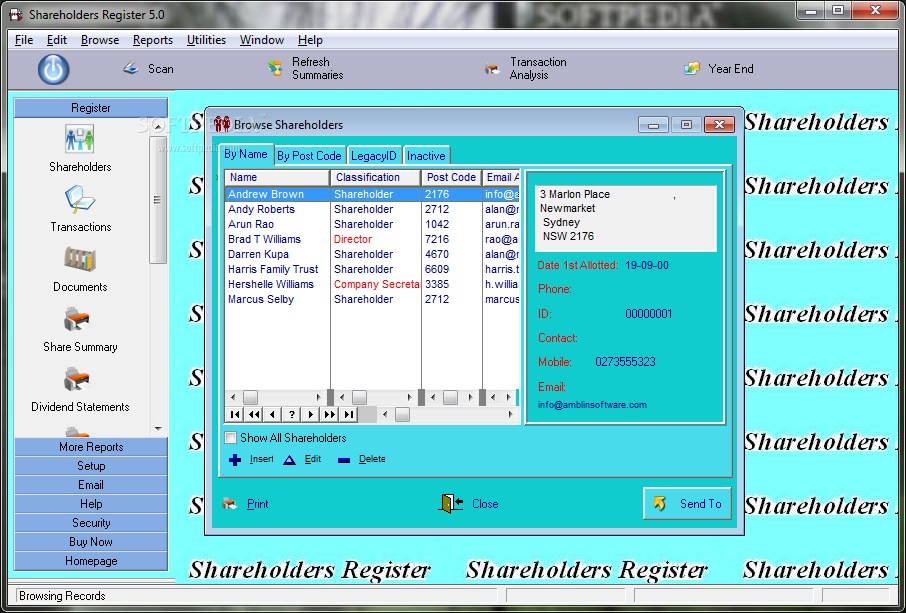This screenshot has height=613, width=906.
Task: Click the Refresh Summaries icon
Action: [275, 69]
